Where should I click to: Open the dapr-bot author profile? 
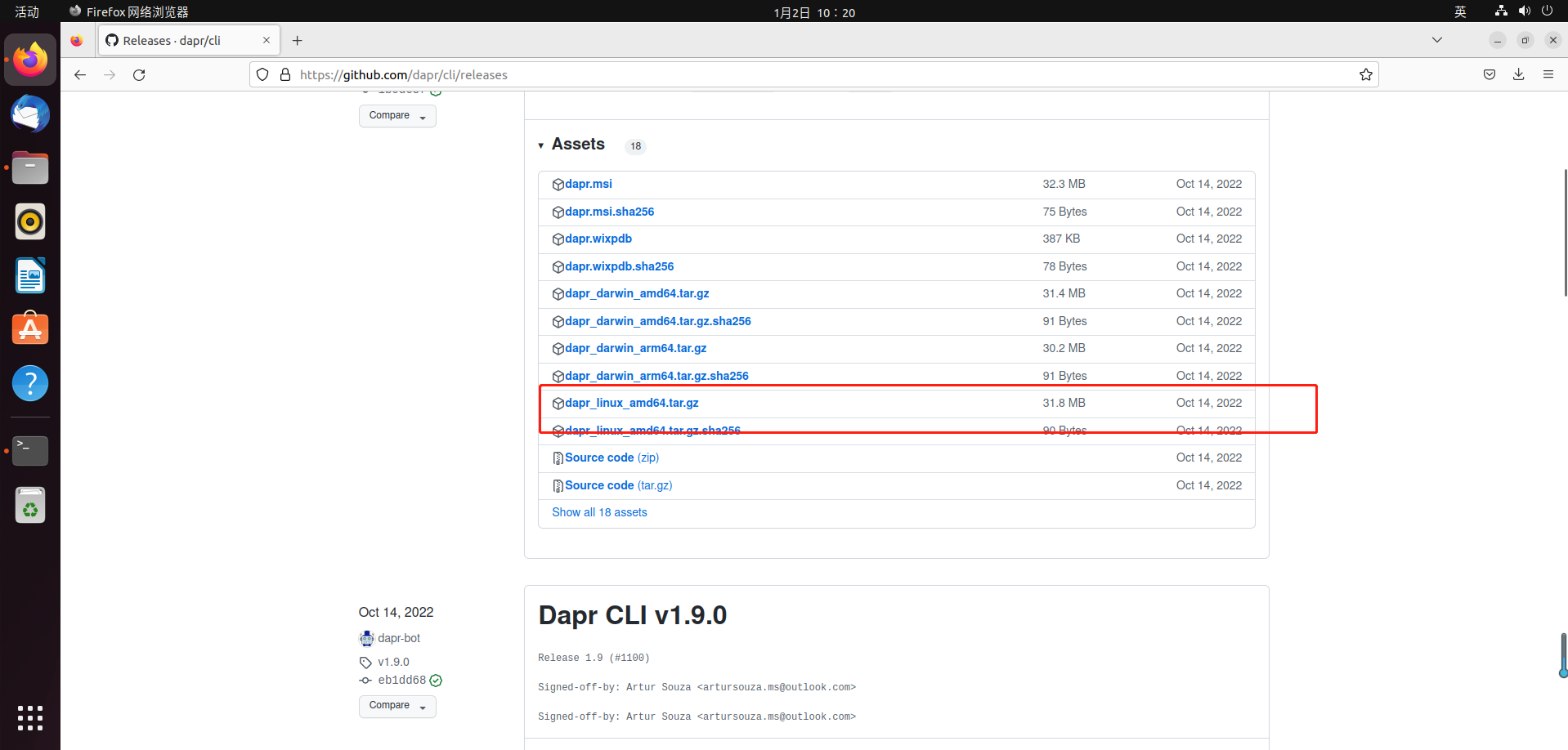[x=399, y=638]
